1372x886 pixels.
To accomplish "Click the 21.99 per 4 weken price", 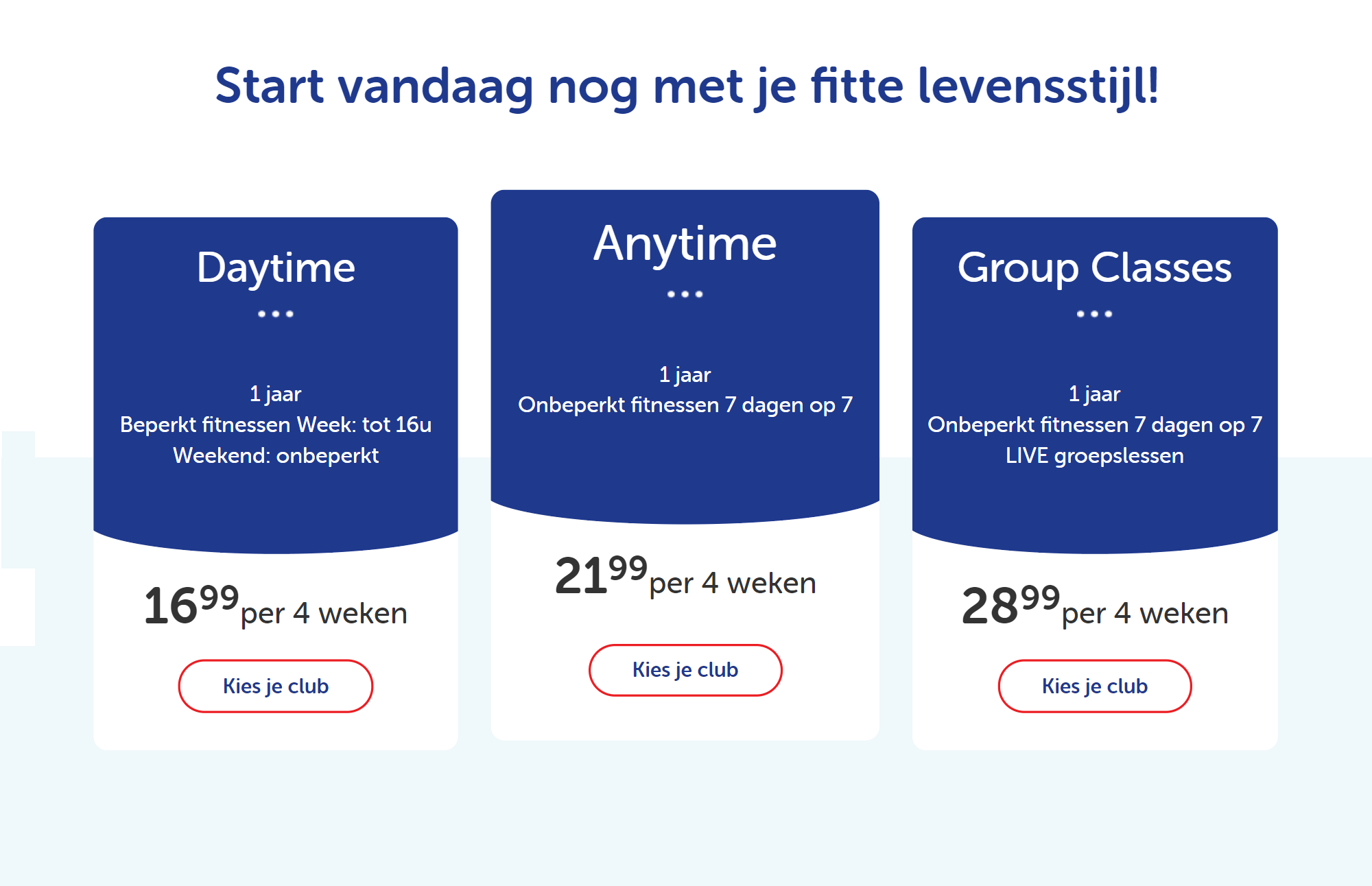I will pyautogui.click(x=685, y=575).
